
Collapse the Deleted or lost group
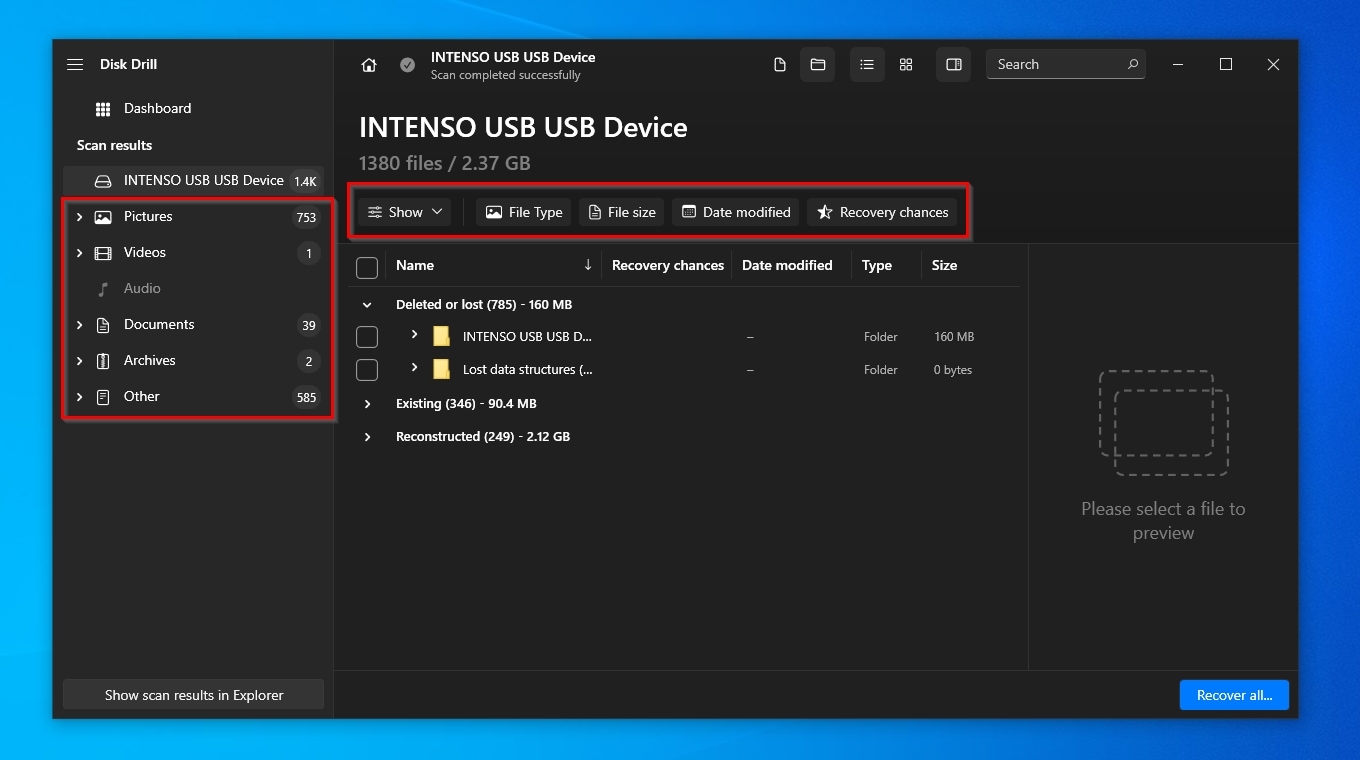[367, 305]
